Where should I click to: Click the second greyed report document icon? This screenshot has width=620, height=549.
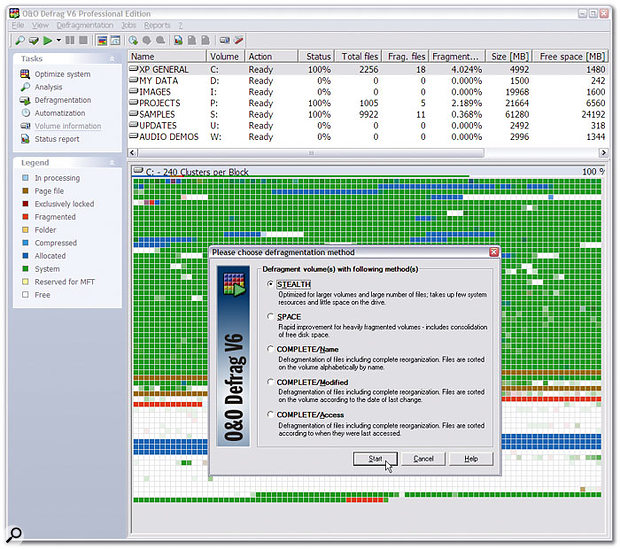point(205,40)
